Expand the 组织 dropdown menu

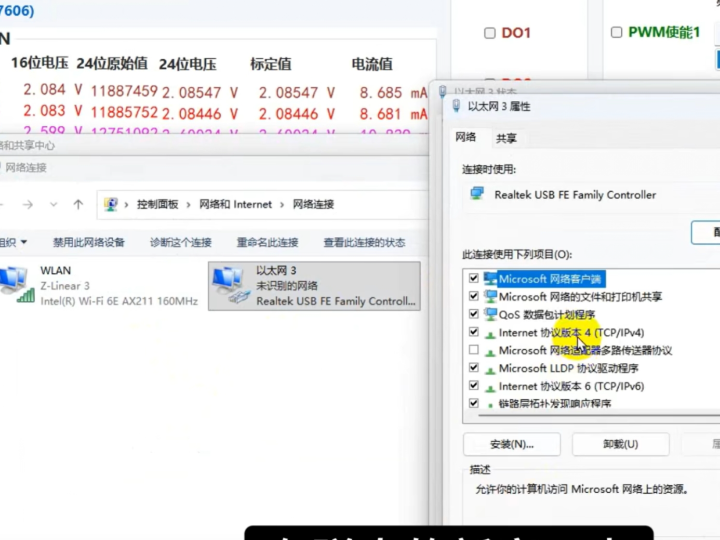click(x=12, y=242)
